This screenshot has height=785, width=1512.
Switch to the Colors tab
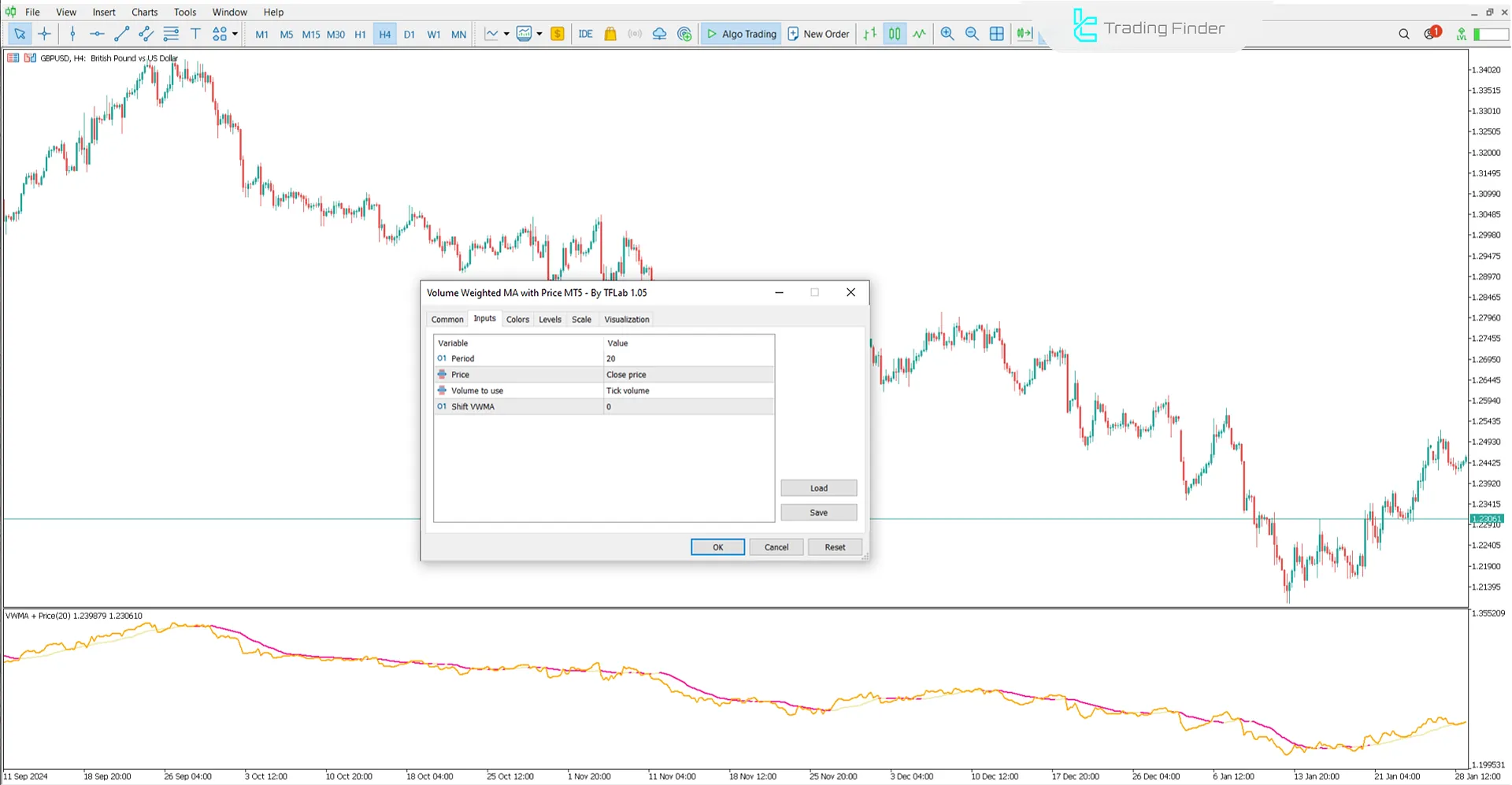point(517,319)
